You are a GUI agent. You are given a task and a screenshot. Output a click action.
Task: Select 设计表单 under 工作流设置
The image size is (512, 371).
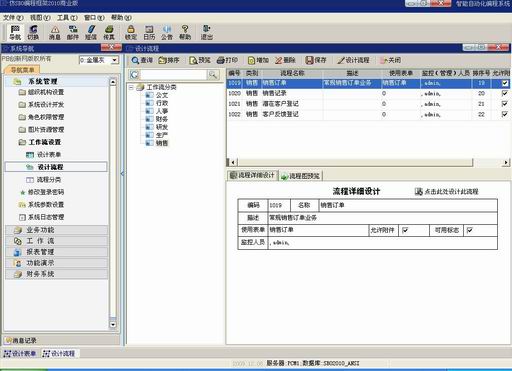click(x=44, y=155)
